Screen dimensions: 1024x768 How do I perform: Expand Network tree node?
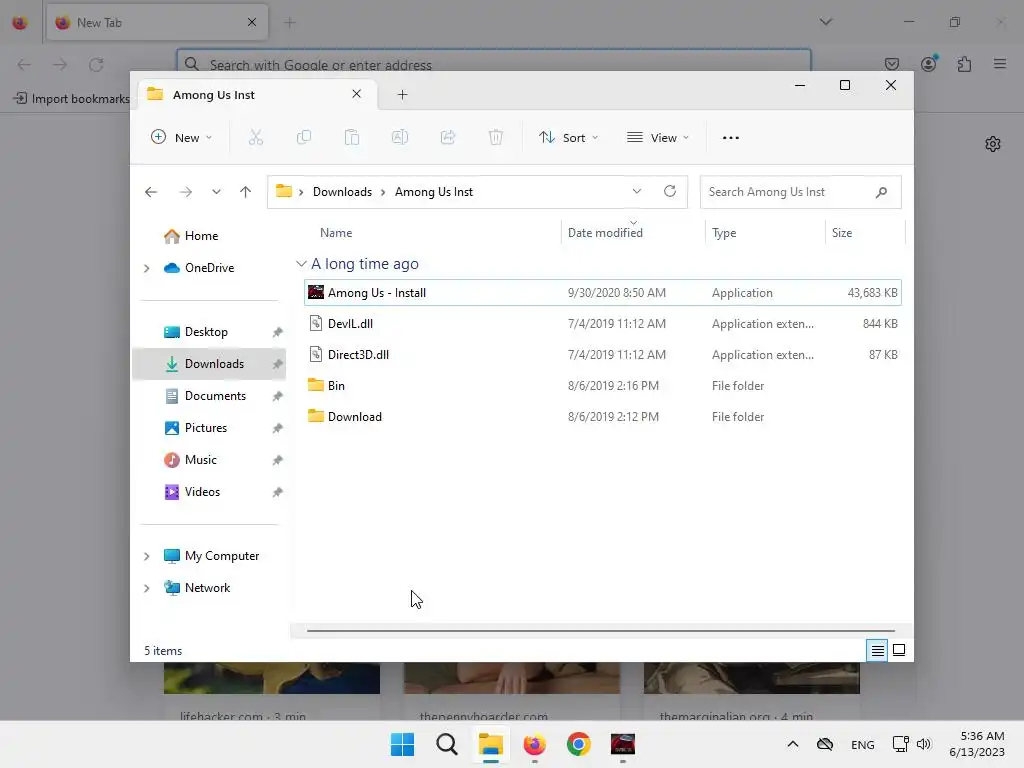pyautogui.click(x=147, y=588)
